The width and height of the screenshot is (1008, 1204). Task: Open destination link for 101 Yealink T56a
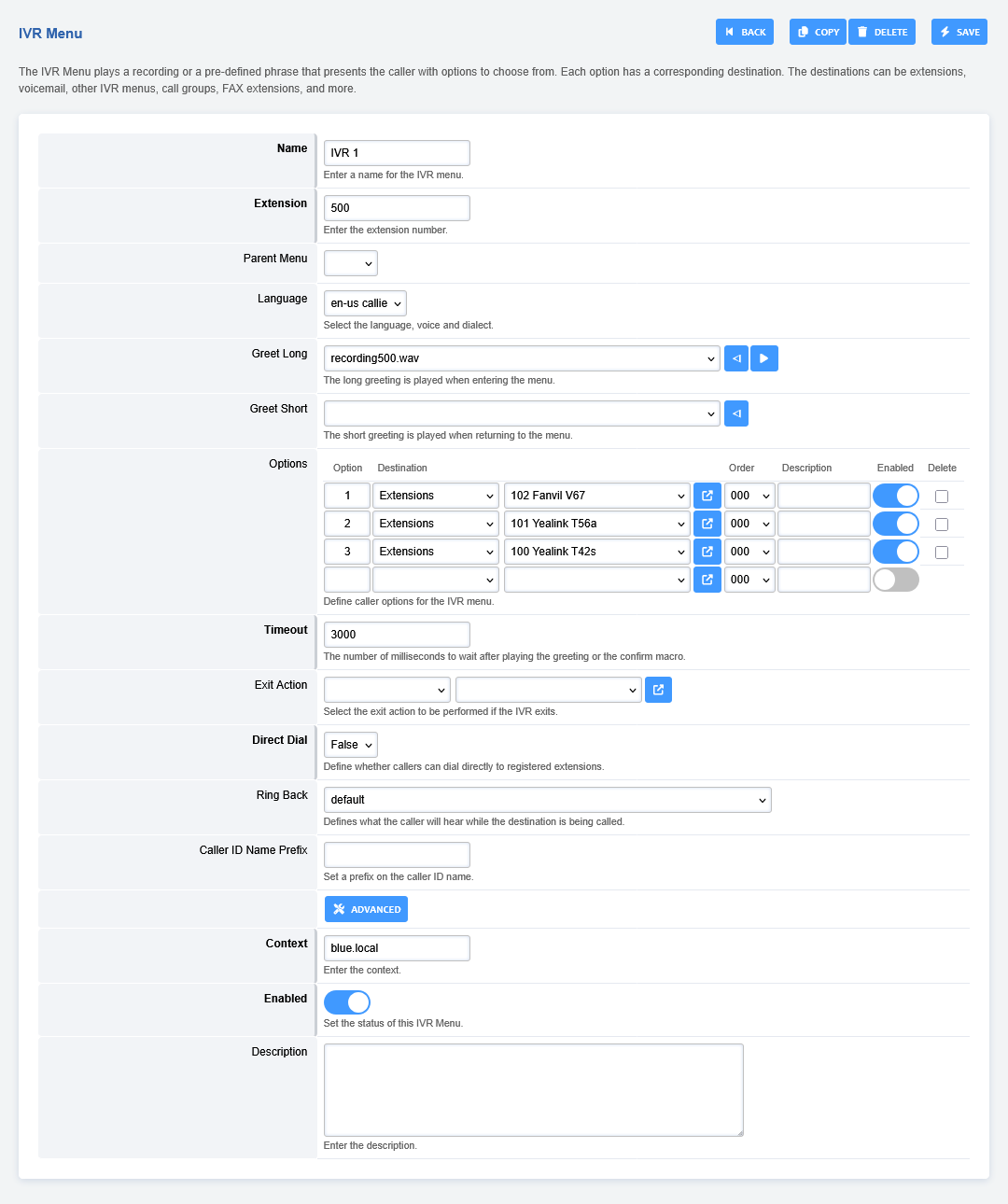pyautogui.click(x=707, y=524)
